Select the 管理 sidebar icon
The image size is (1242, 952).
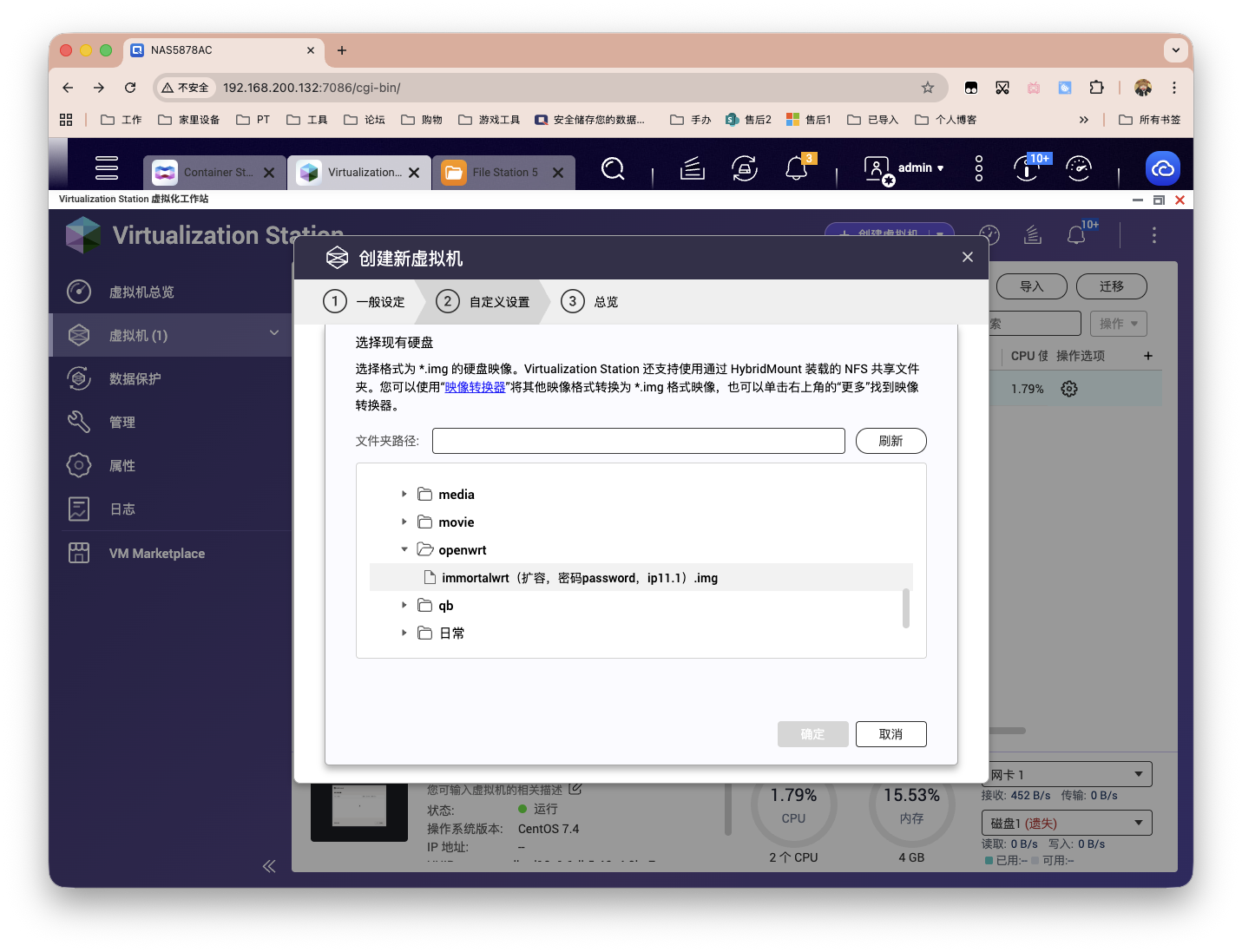[79, 422]
